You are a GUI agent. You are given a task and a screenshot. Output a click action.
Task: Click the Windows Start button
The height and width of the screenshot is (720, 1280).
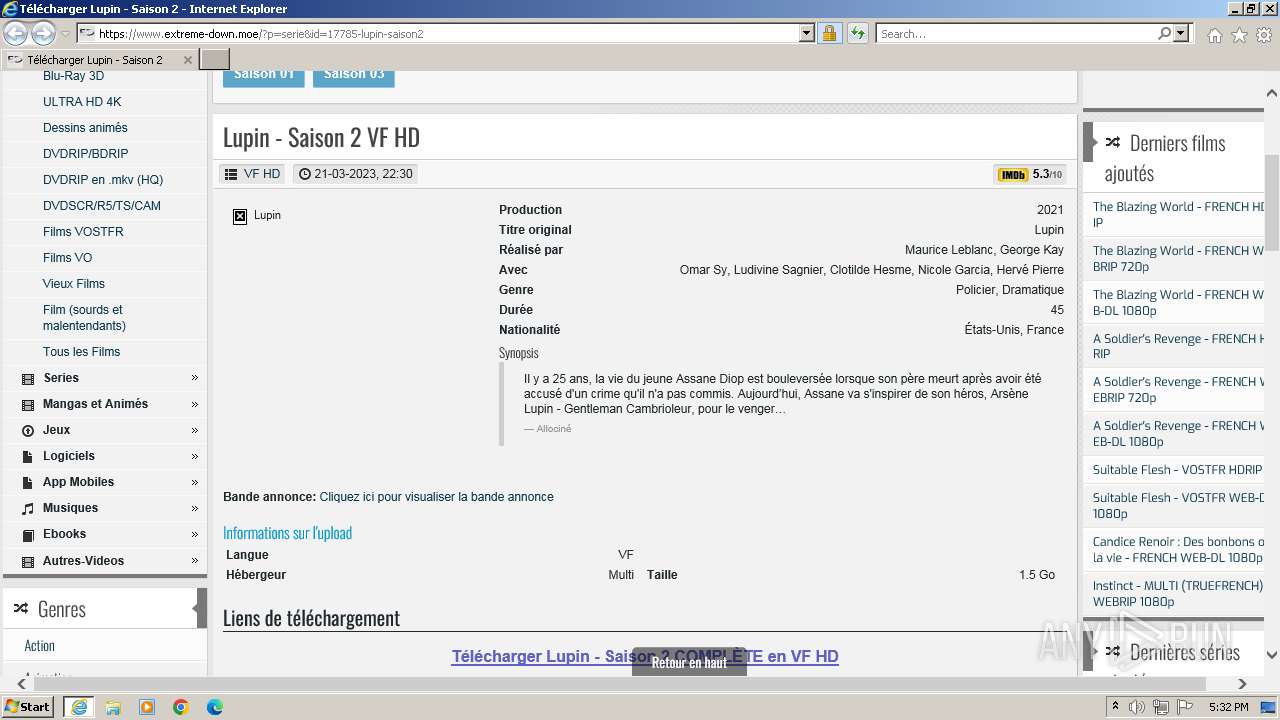(x=28, y=707)
